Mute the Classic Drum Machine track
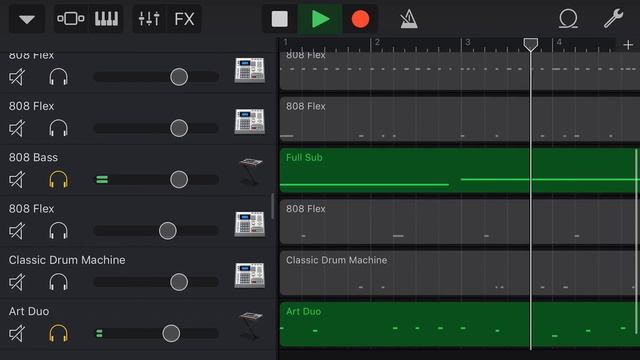 tap(17, 282)
